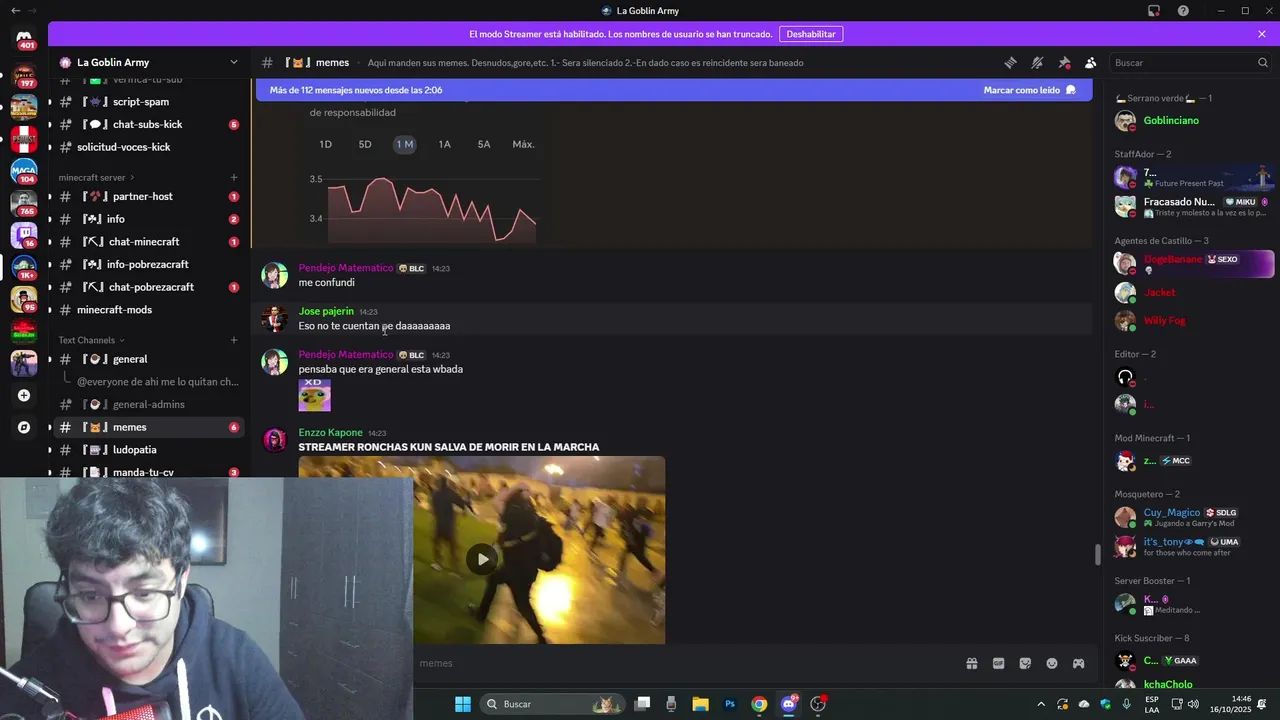
Task: Open MAGA server icon with 104 badge
Action: coord(24,171)
